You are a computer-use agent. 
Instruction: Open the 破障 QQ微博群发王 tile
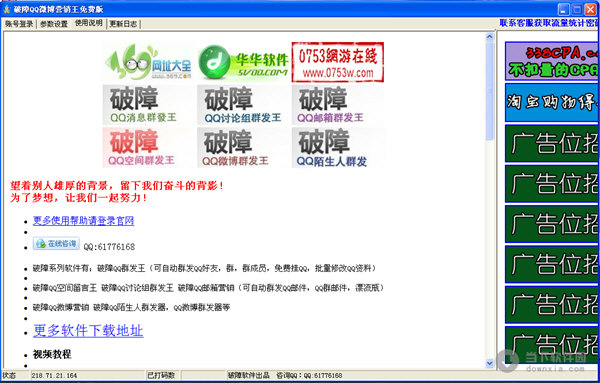(243, 147)
